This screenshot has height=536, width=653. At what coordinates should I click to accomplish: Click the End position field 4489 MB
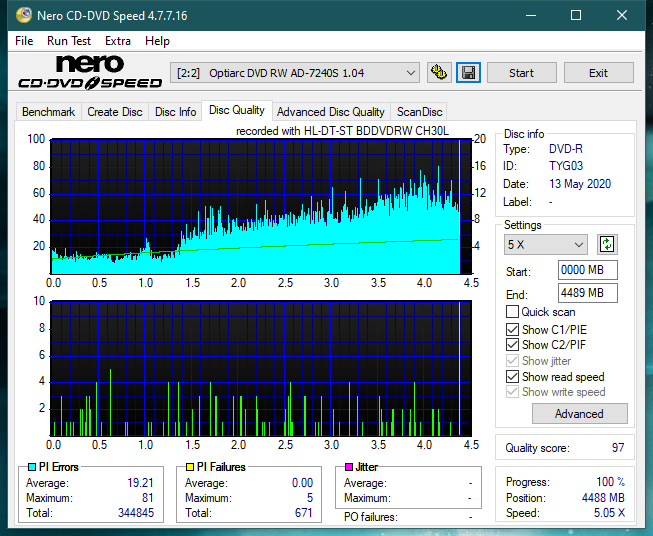coord(588,293)
